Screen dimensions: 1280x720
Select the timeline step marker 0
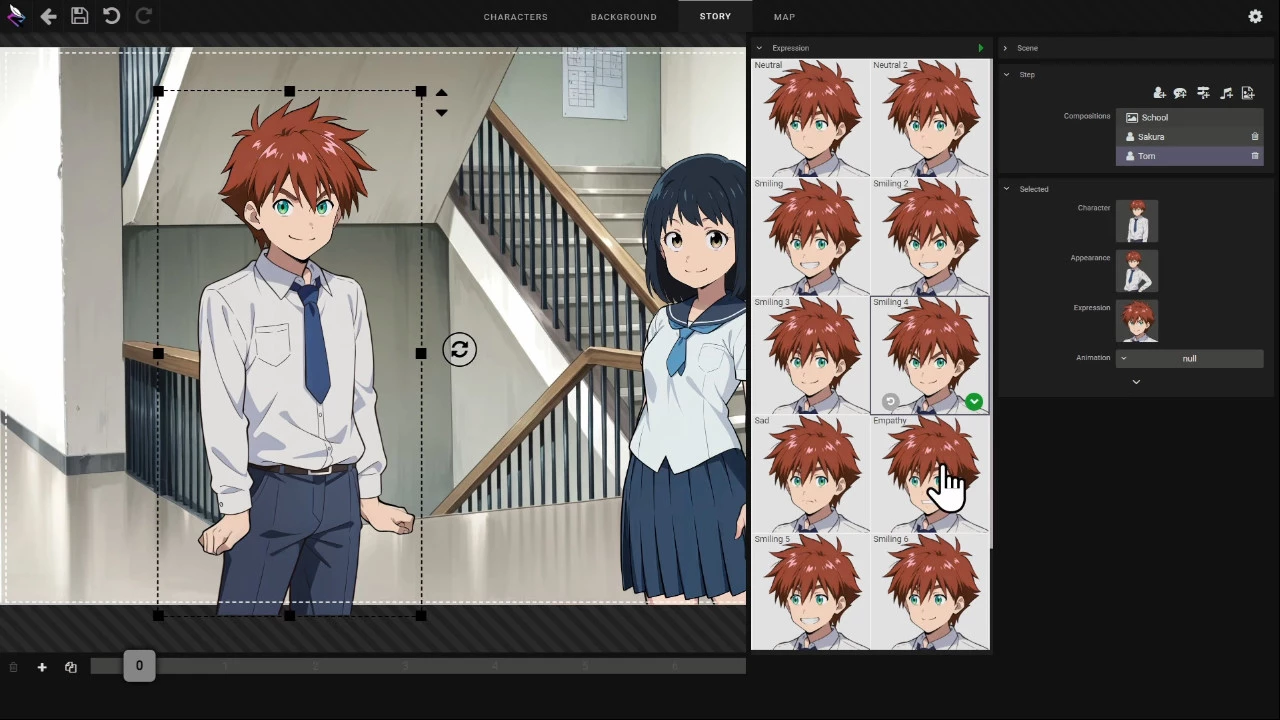pos(139,666)
